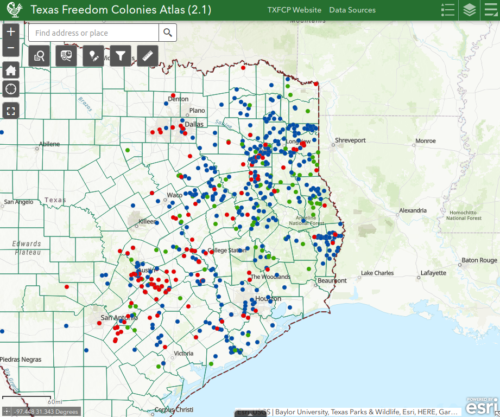Toggle fullscreen map view
500x417 pixels.
[11, 111]
